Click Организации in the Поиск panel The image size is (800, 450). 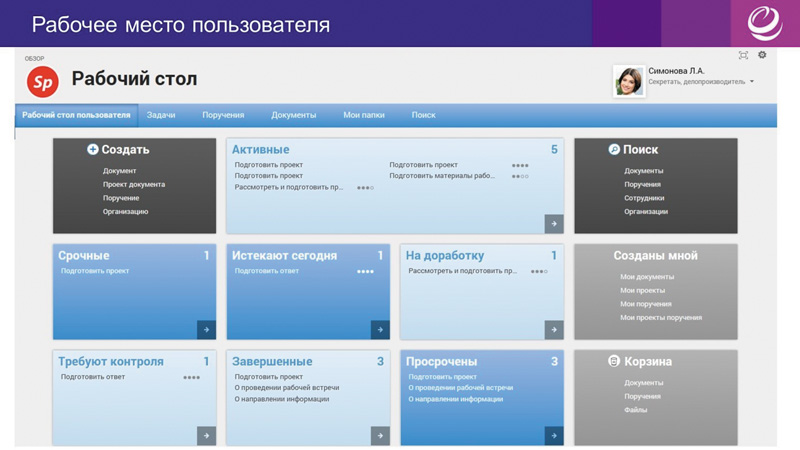coord(646,211)
